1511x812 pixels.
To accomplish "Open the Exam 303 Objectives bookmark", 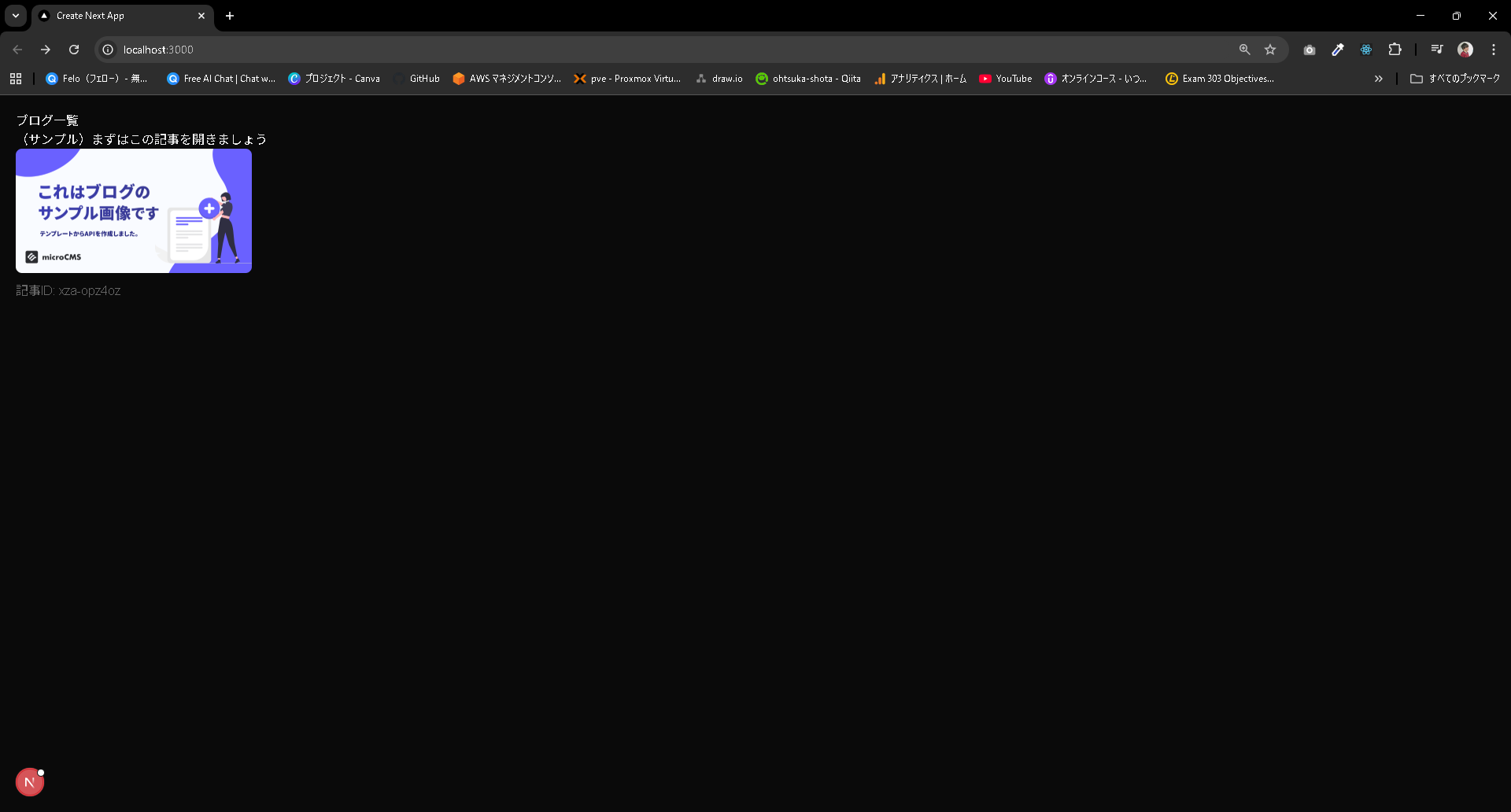I will click(1220, 79).
